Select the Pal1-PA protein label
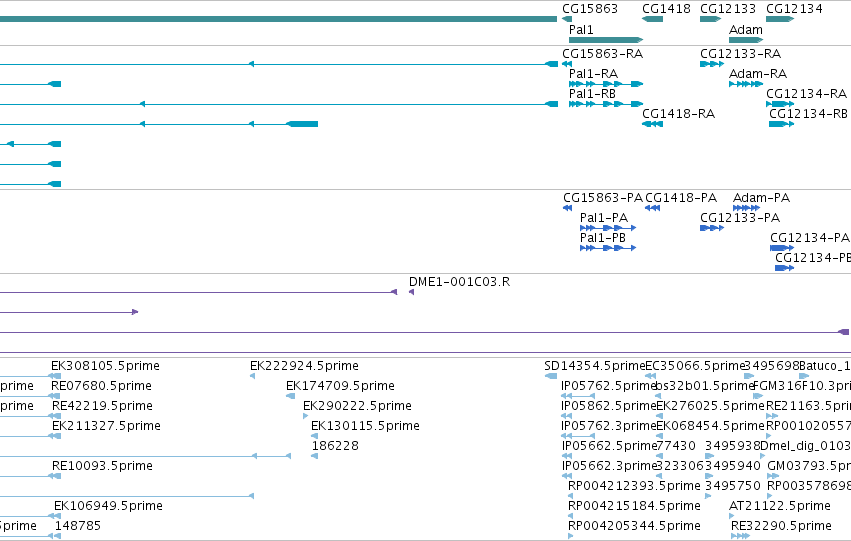Viewport: 851px width, 541px height. 604,218
